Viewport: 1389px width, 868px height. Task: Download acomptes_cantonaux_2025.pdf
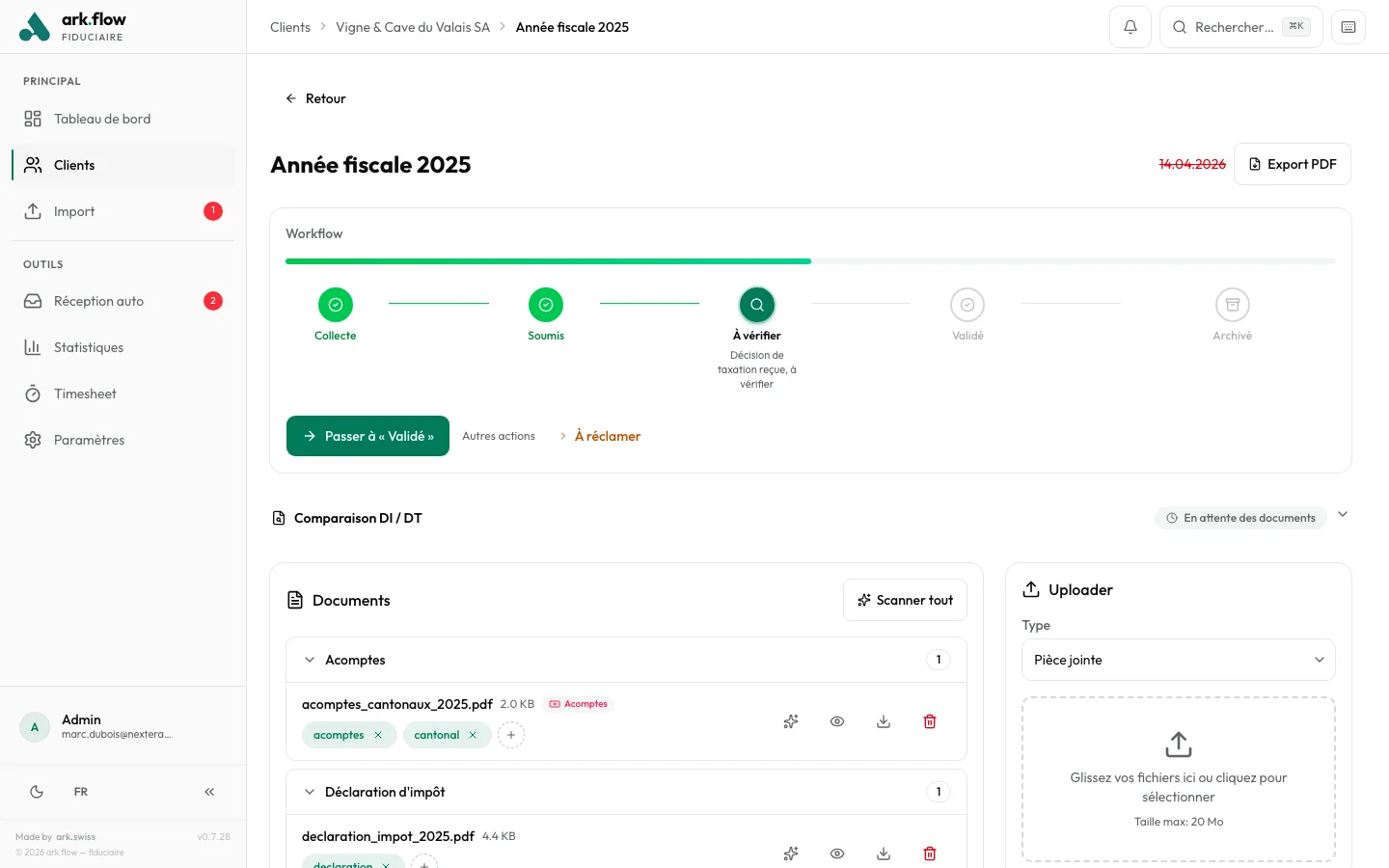[x=883, y=721]
